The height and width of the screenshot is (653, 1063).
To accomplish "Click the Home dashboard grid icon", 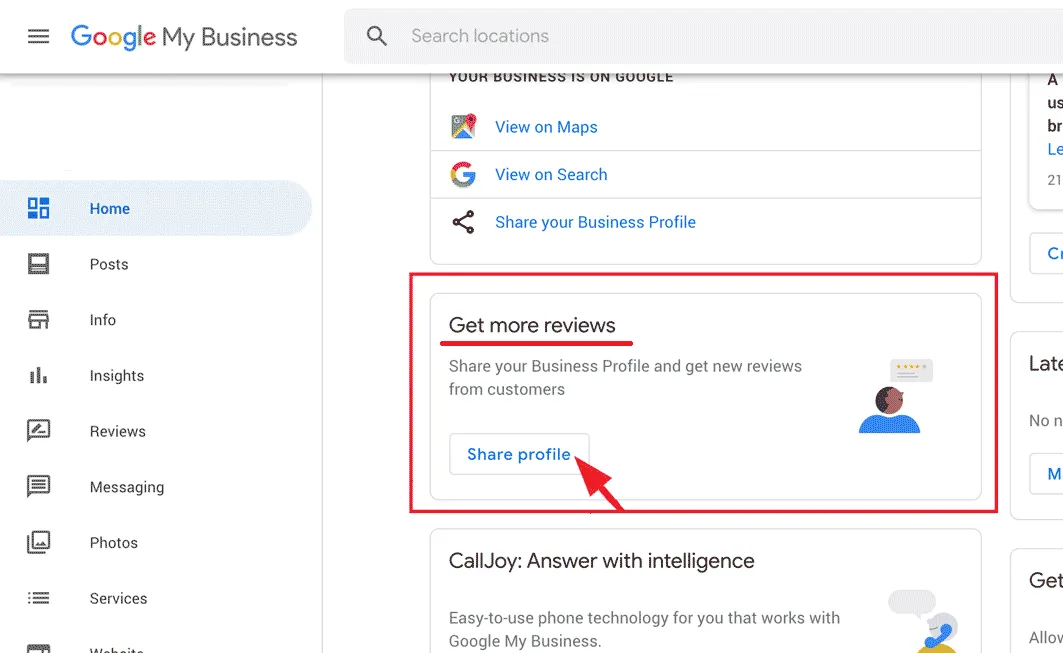I will click(38, 208).
